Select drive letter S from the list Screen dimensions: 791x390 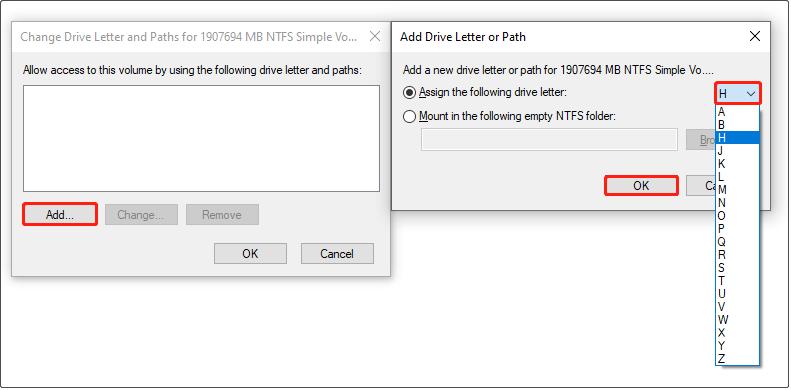click(738, 267)
